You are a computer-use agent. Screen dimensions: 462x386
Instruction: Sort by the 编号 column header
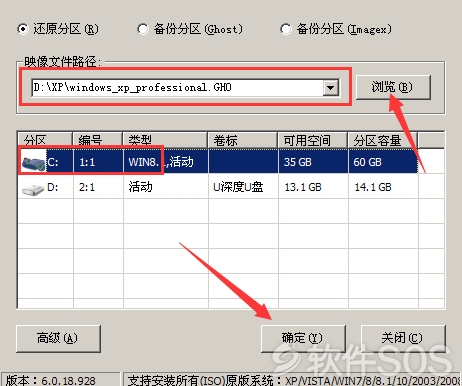point(97,140)
